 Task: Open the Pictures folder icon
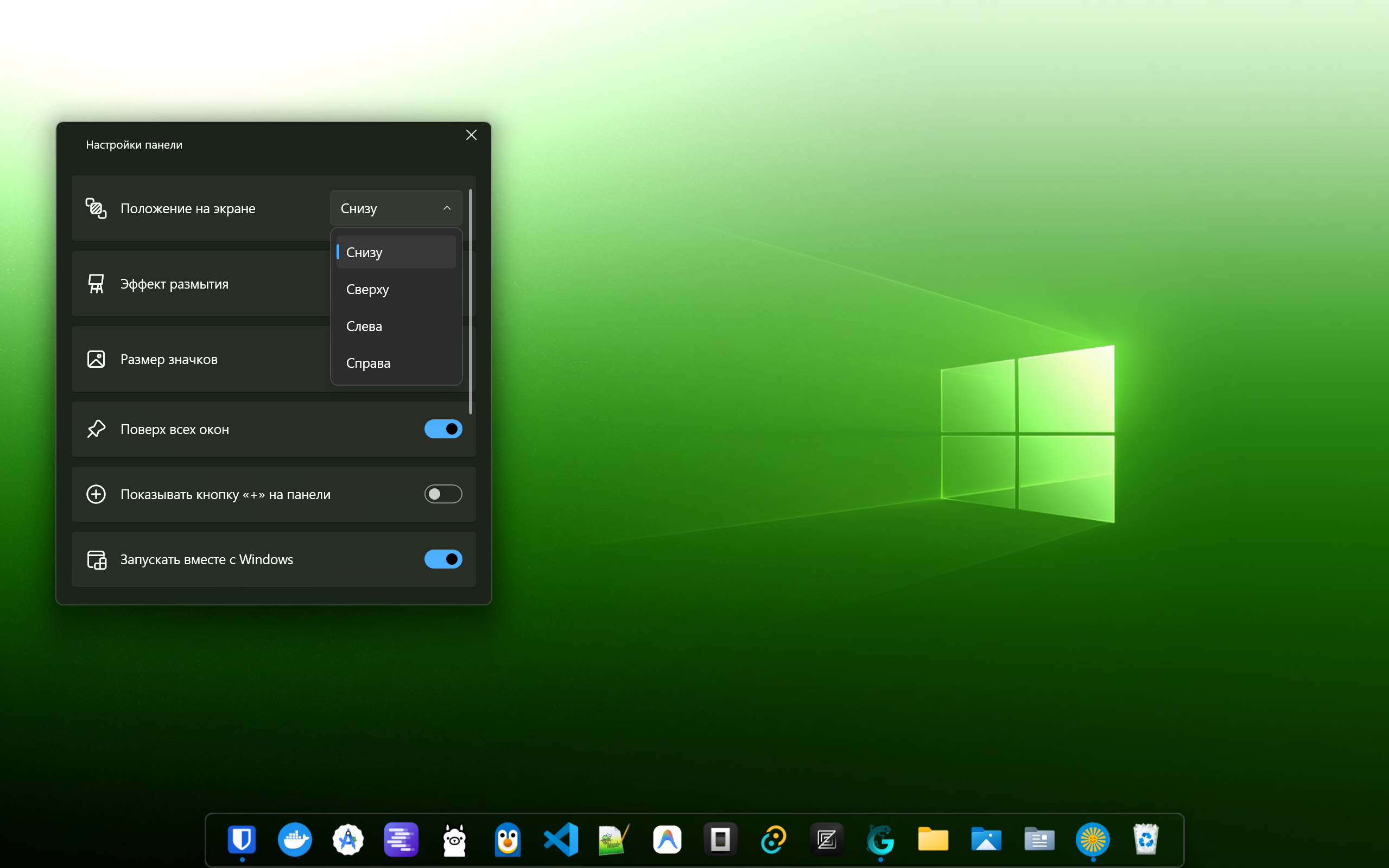coord(986,839)
